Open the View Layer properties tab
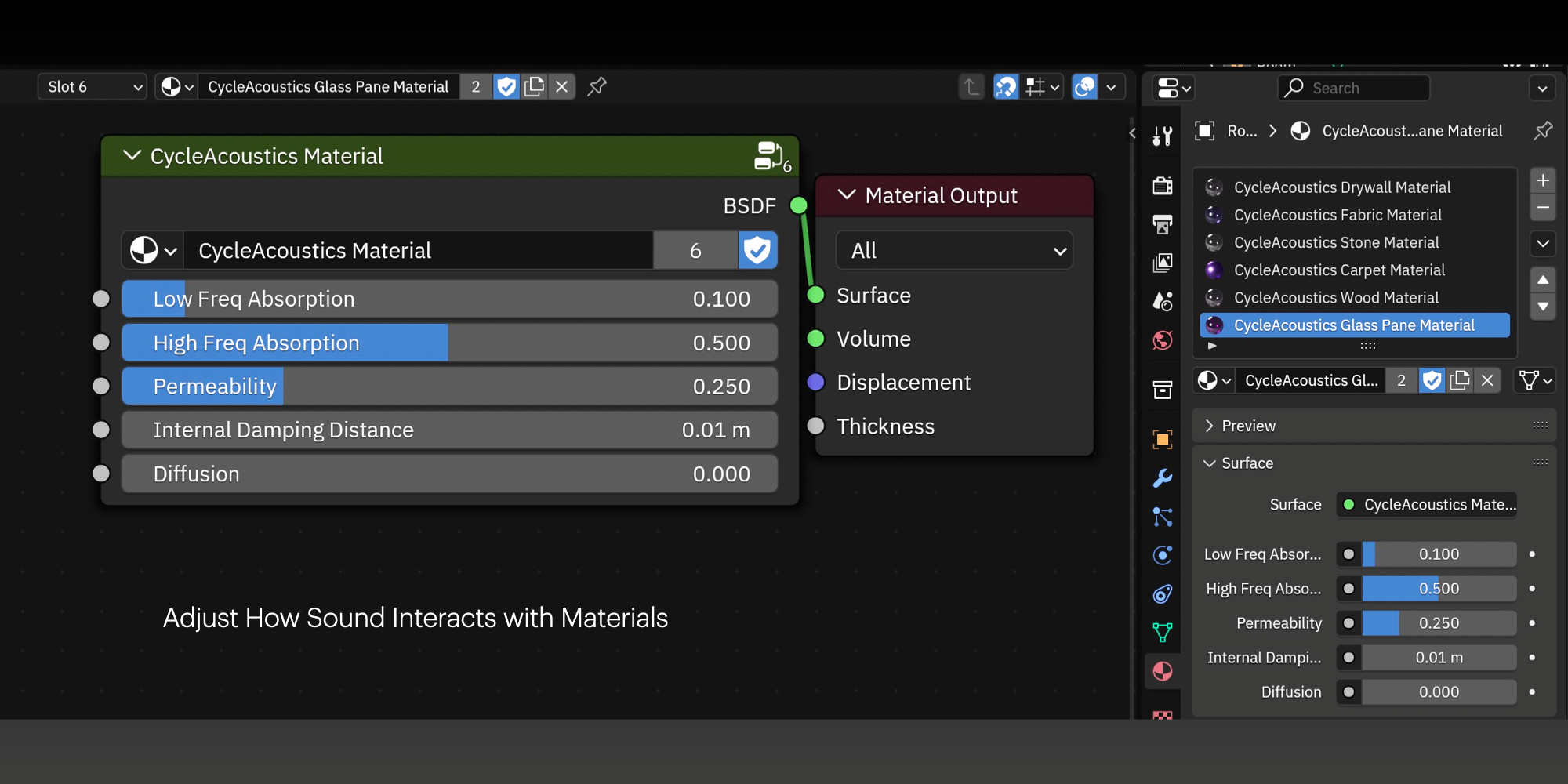This screenshot has width=1568, height=784. [1163, 263]
